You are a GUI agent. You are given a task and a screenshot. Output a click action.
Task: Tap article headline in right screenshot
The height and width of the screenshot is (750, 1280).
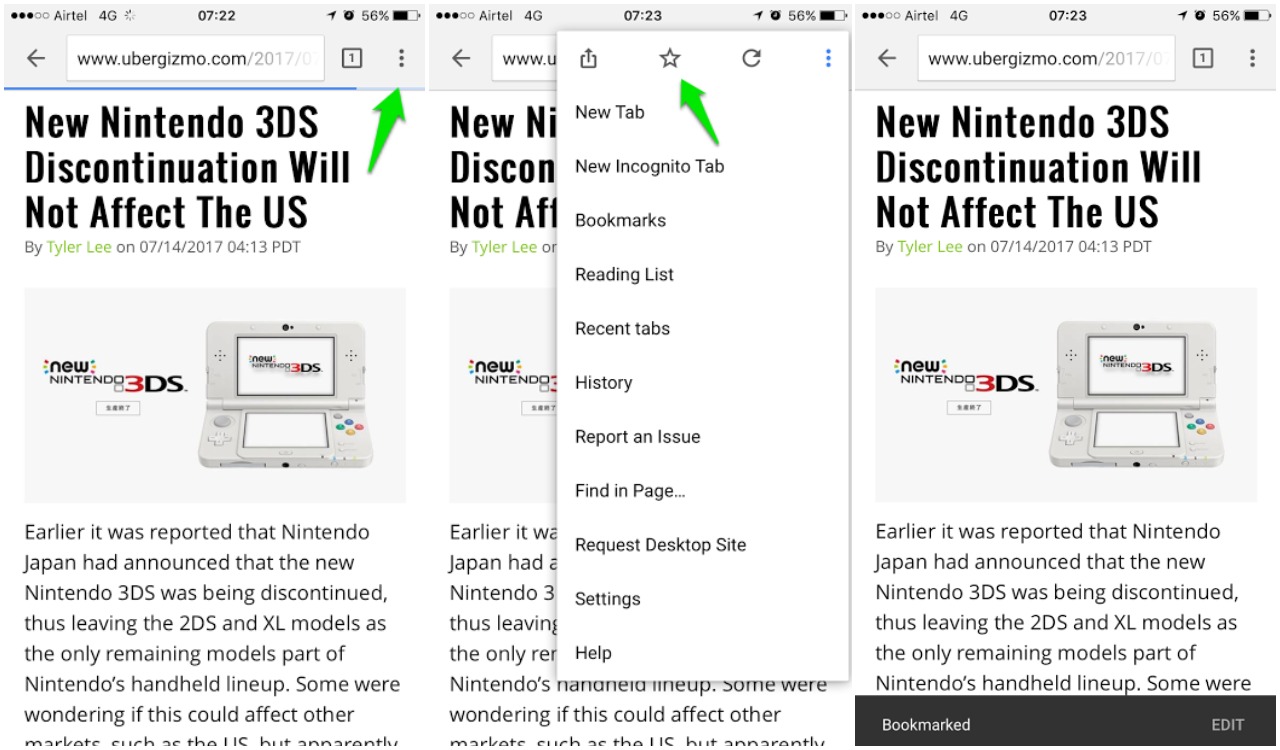pos(1039,167)
